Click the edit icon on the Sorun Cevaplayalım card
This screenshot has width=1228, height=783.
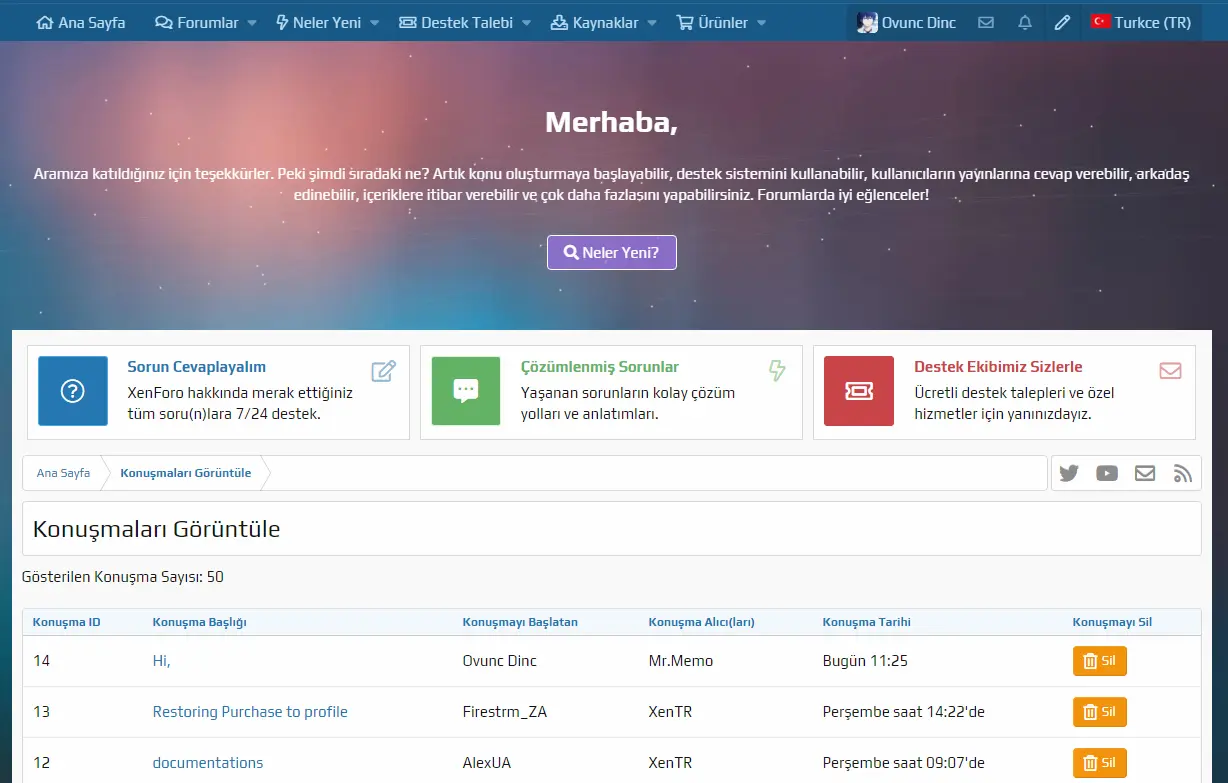383,372
